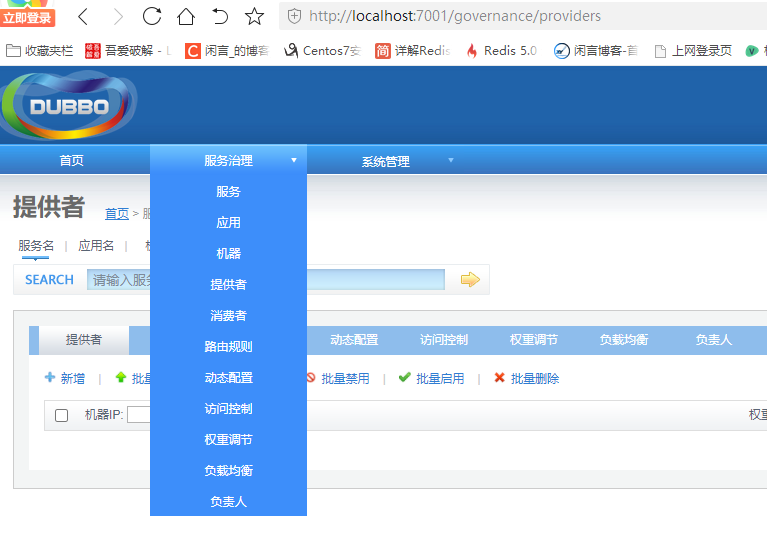Click the 批量禁用 link

(345, 378)
